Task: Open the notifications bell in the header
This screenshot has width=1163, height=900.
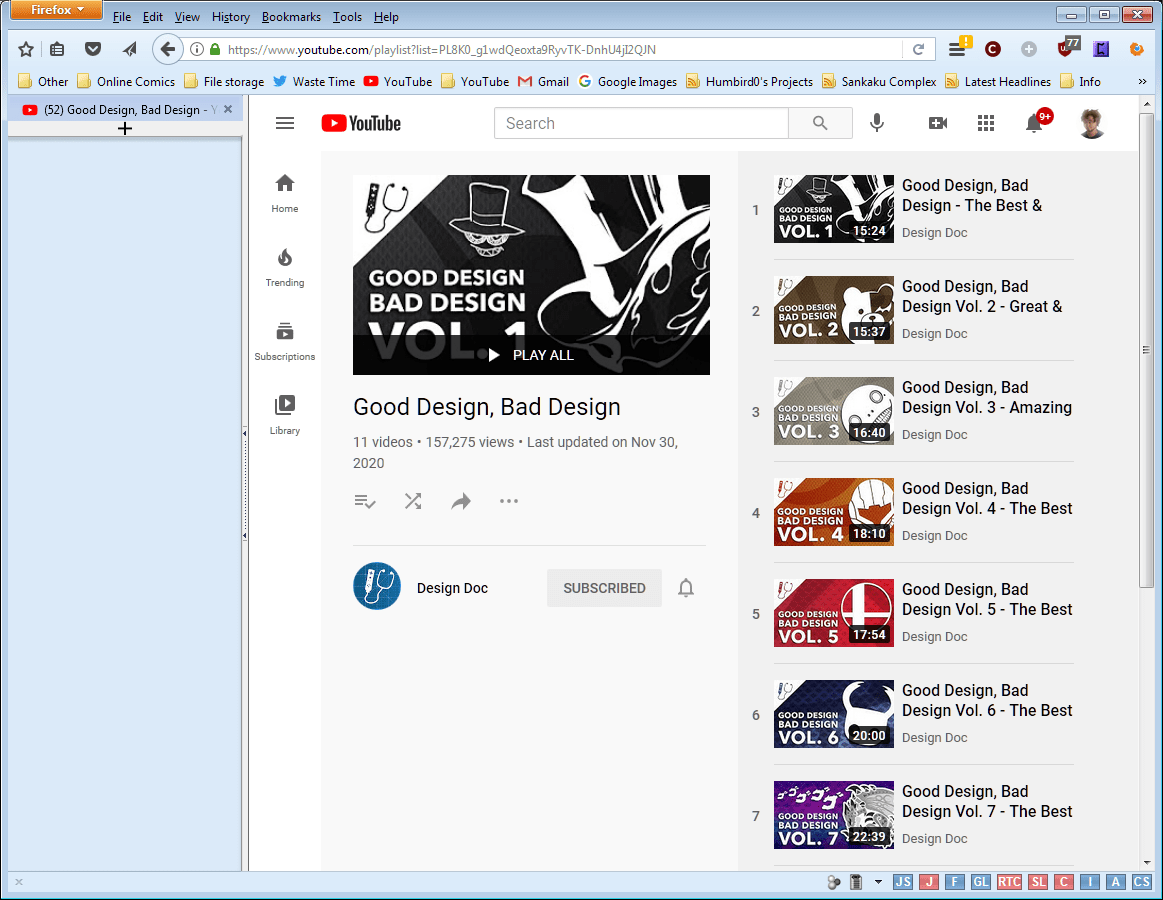Action: point(1035,123)
